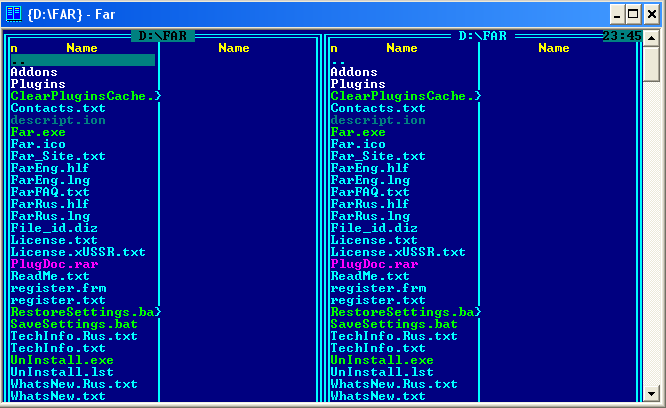
Task: Select the '..' parent entry in the right panel
Action: click(x=338, y=62)
